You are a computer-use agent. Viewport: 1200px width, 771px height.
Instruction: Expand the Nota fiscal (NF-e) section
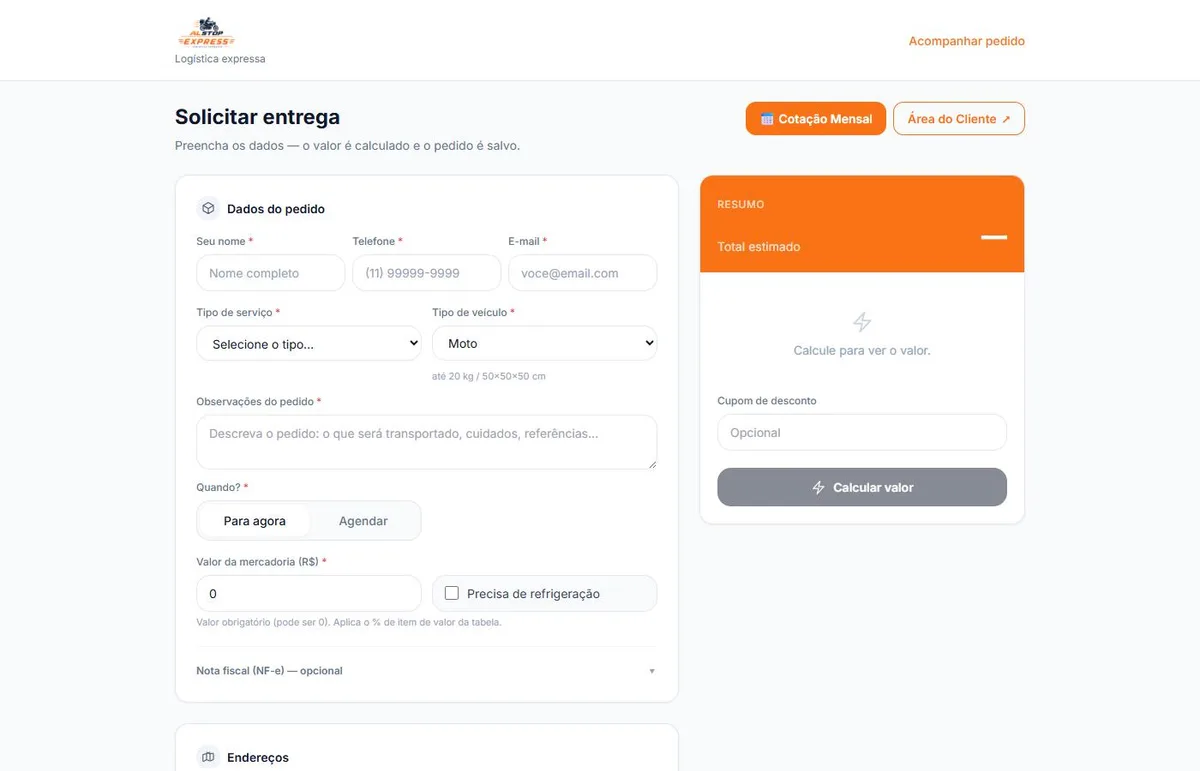(x=427, y=671)
